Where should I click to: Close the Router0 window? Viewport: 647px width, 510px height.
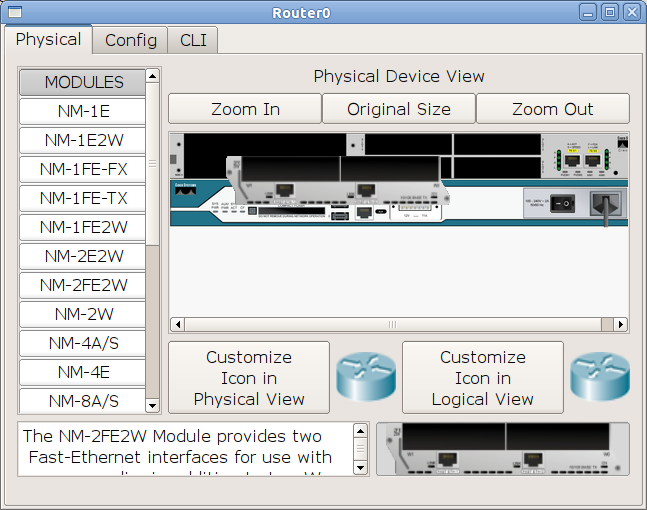[x=632, y=12]
